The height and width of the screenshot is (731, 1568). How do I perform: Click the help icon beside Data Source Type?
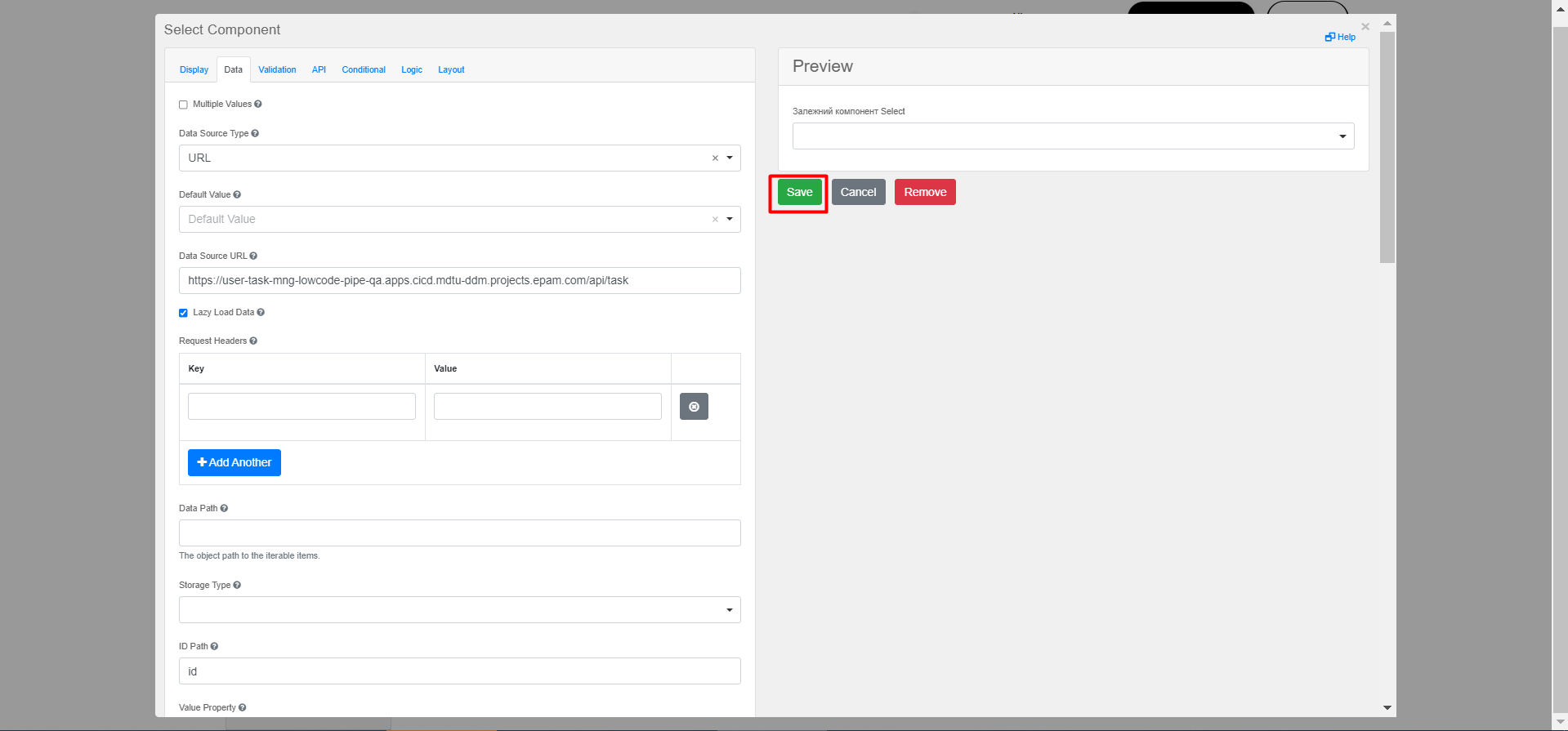pyautogui.click(x=255, y=133)
